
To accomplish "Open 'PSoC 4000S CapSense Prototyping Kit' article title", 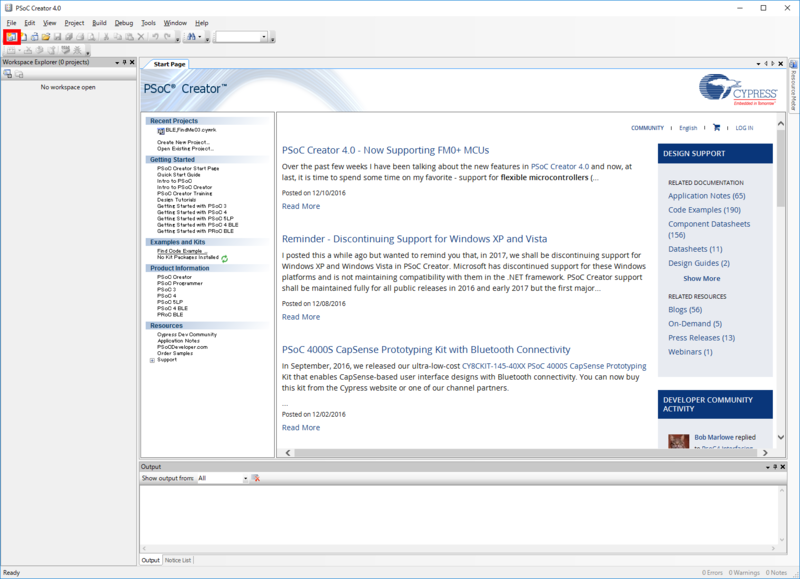I will pyautogui.click(x=426, y=349).
